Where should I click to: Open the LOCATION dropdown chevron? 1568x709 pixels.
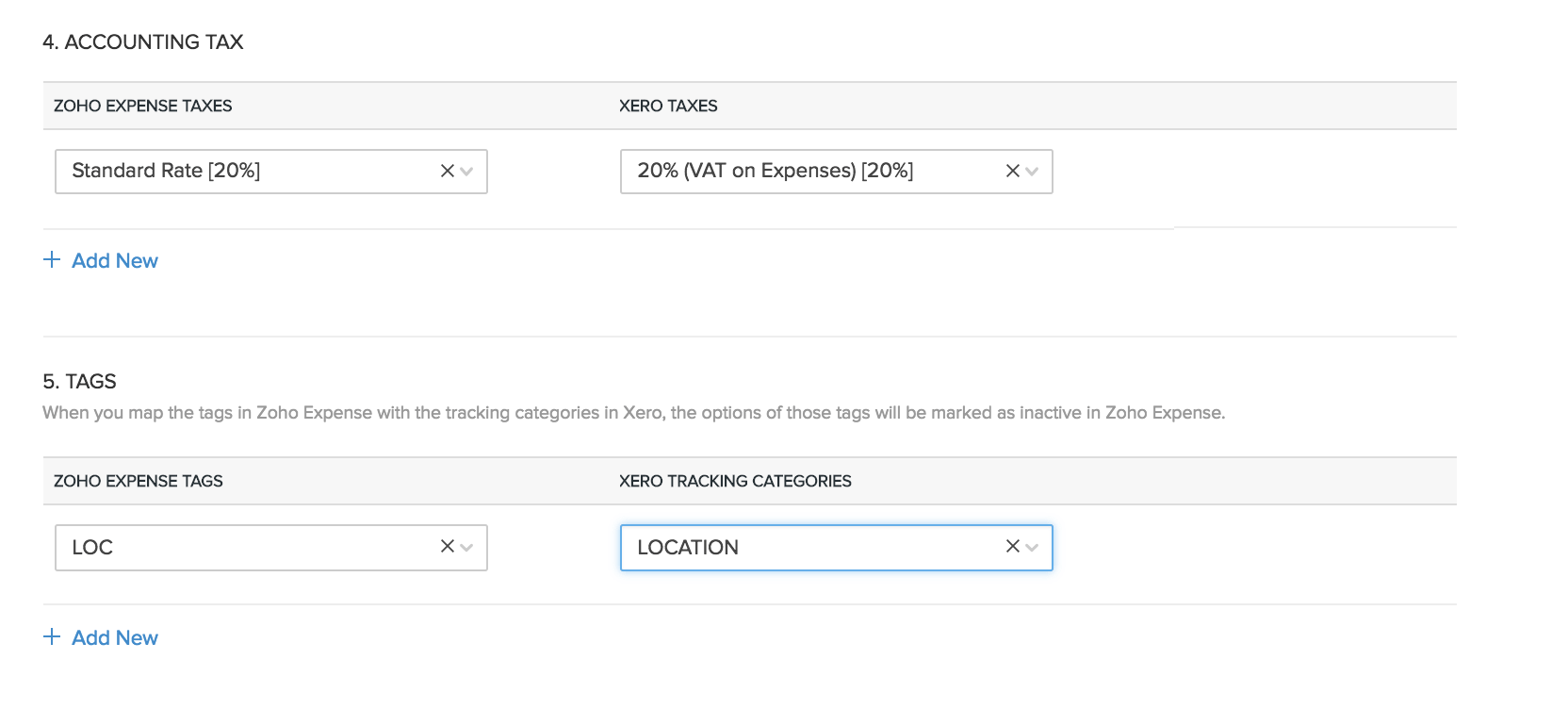coord(1032,547)
